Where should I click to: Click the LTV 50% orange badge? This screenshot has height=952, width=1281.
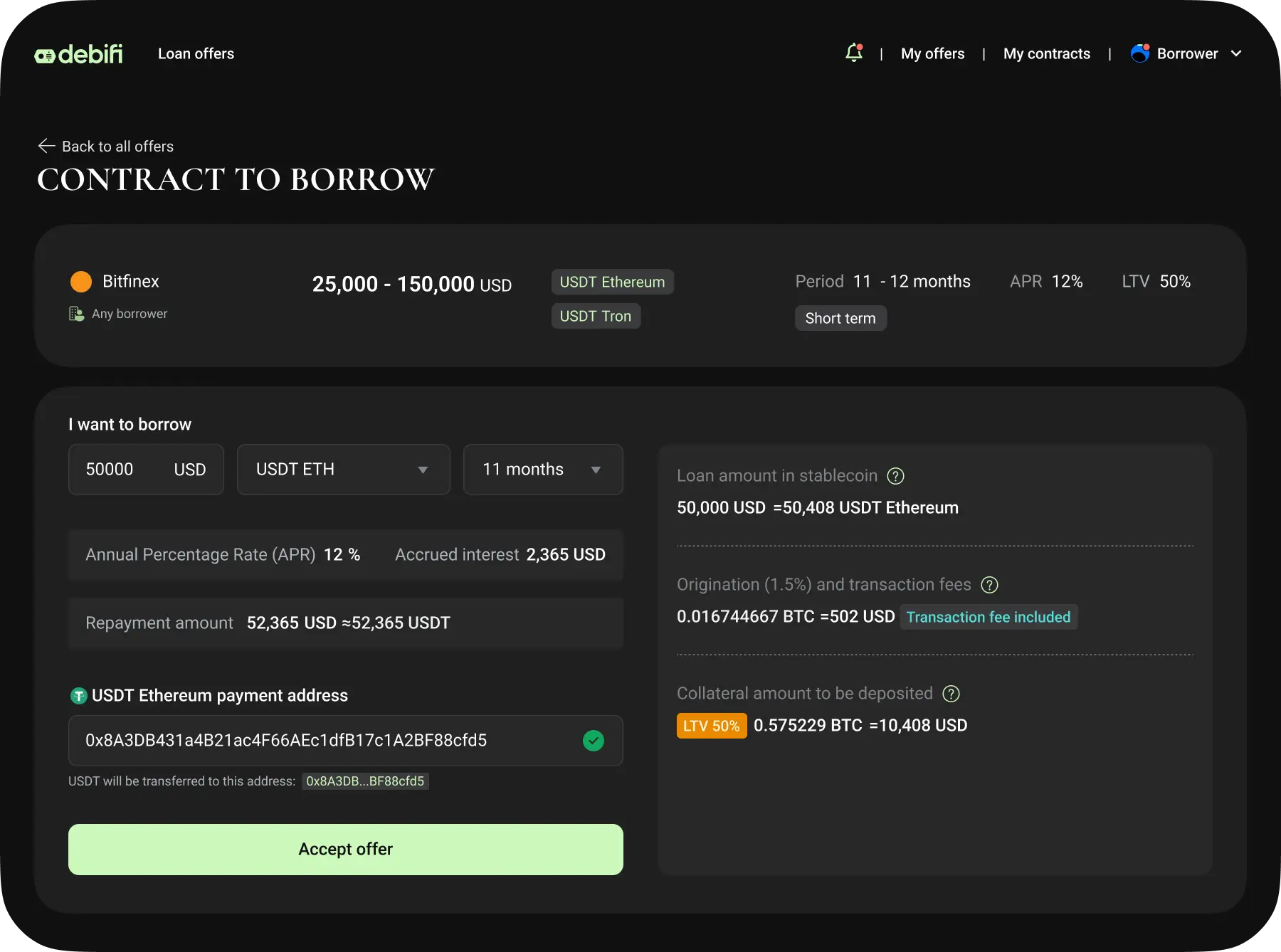711,726
